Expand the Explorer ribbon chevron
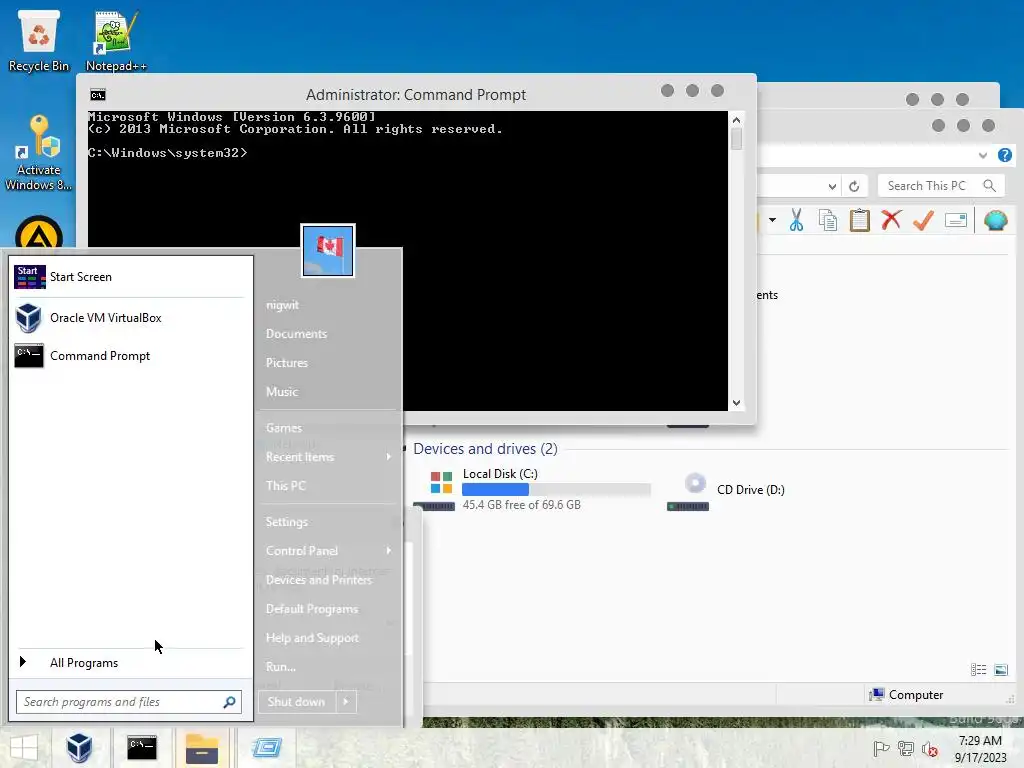This screenshot has height=768, width=1024. (x=983, y=155)
